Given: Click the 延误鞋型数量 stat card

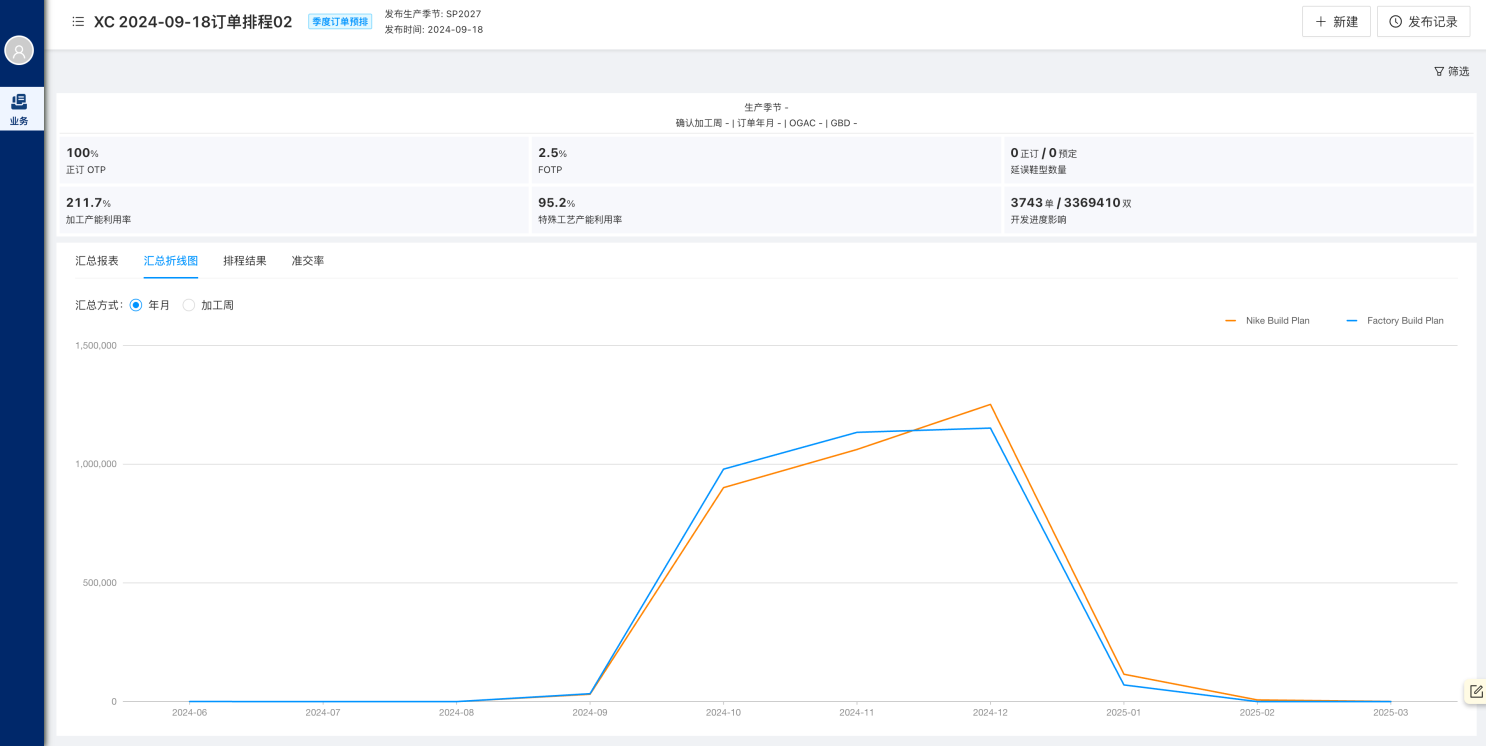Looking at the screenshot, I should (x=1238, y=160).
